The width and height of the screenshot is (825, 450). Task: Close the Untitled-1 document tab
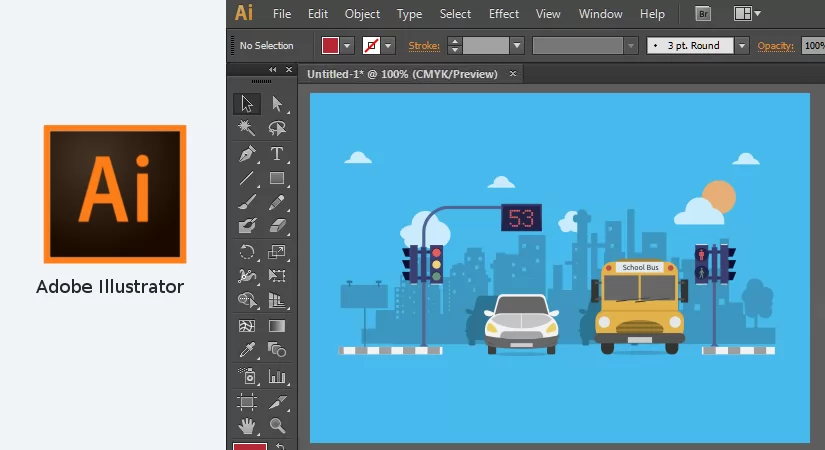(513, 74)
